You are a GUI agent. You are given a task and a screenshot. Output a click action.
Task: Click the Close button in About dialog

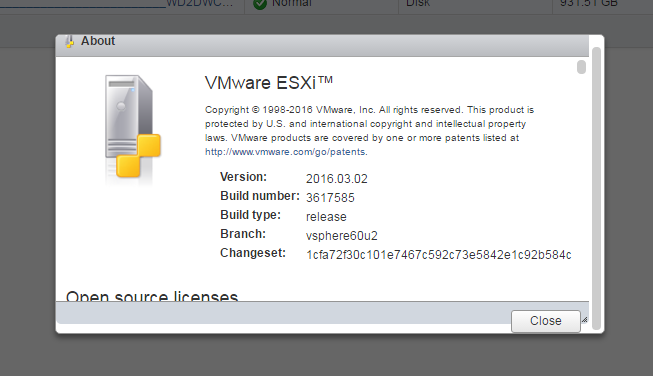[x=546, y=321]
